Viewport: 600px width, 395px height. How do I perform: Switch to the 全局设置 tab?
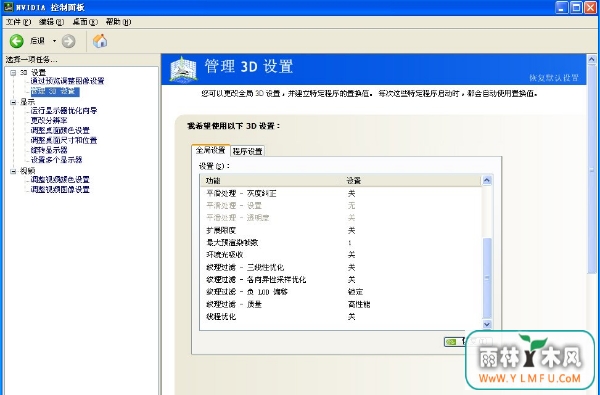[x=210, y=150]
